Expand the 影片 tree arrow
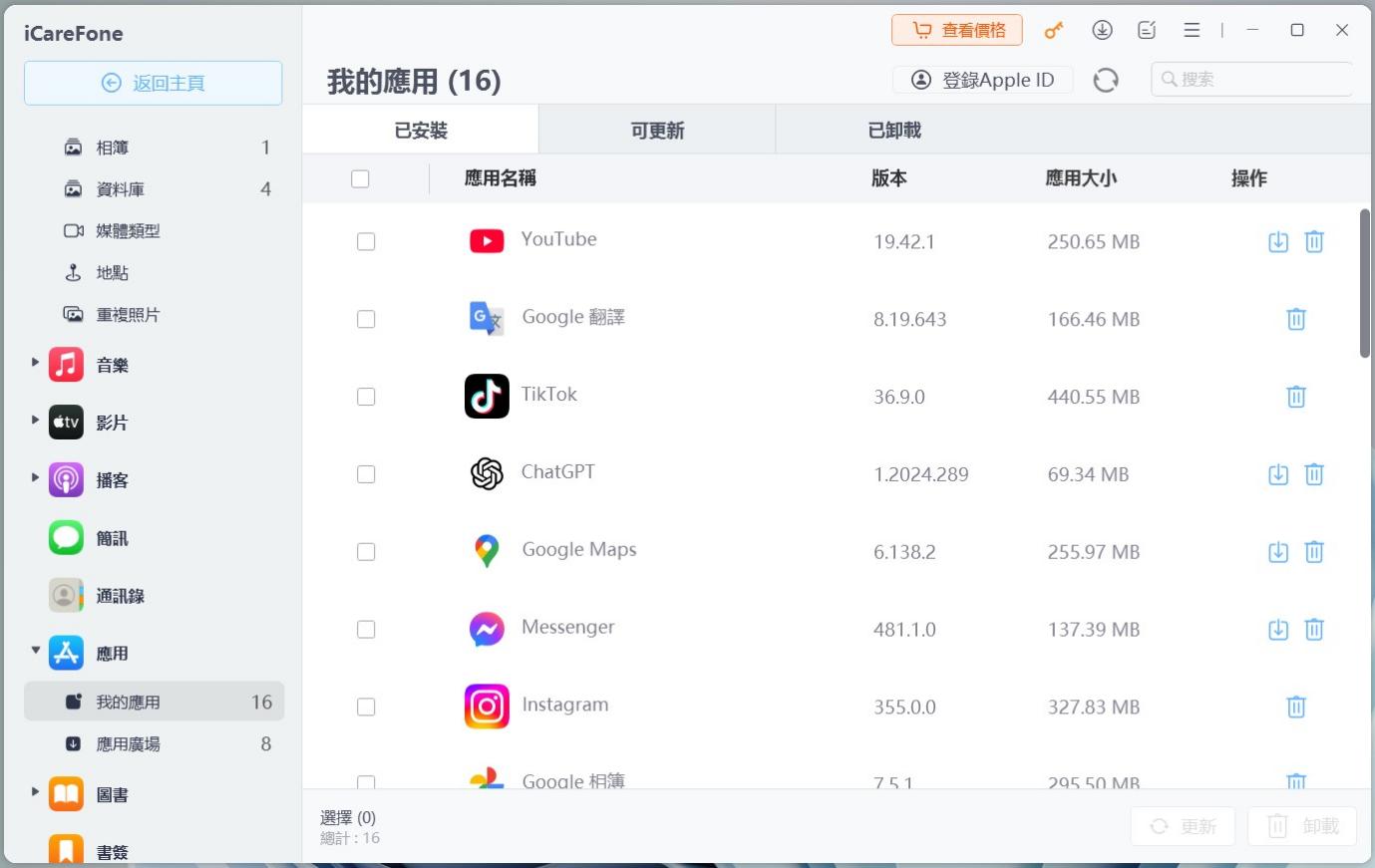 pyautogui.click(x=35, y=421)
